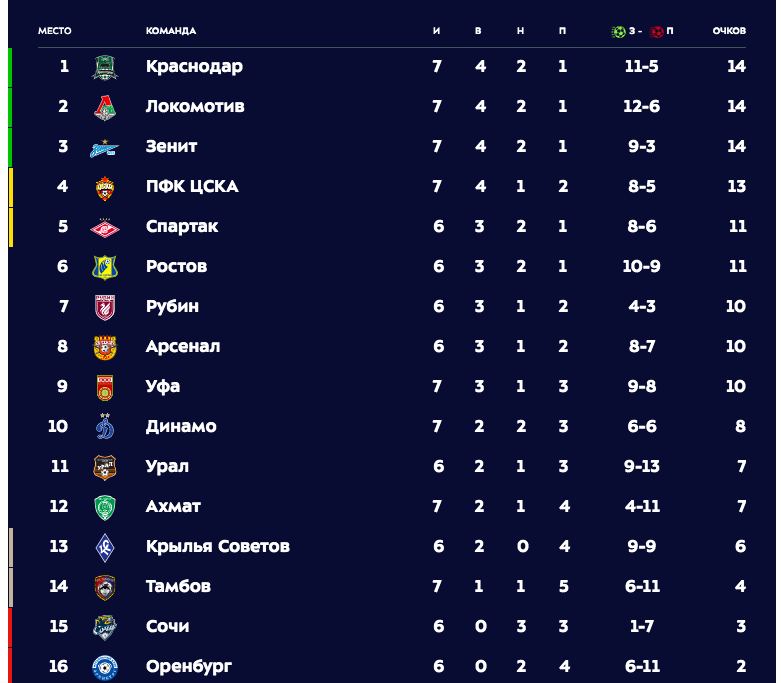Select the Уфа team name
This screenshot has width=781, height=683.
click(163, 386)
